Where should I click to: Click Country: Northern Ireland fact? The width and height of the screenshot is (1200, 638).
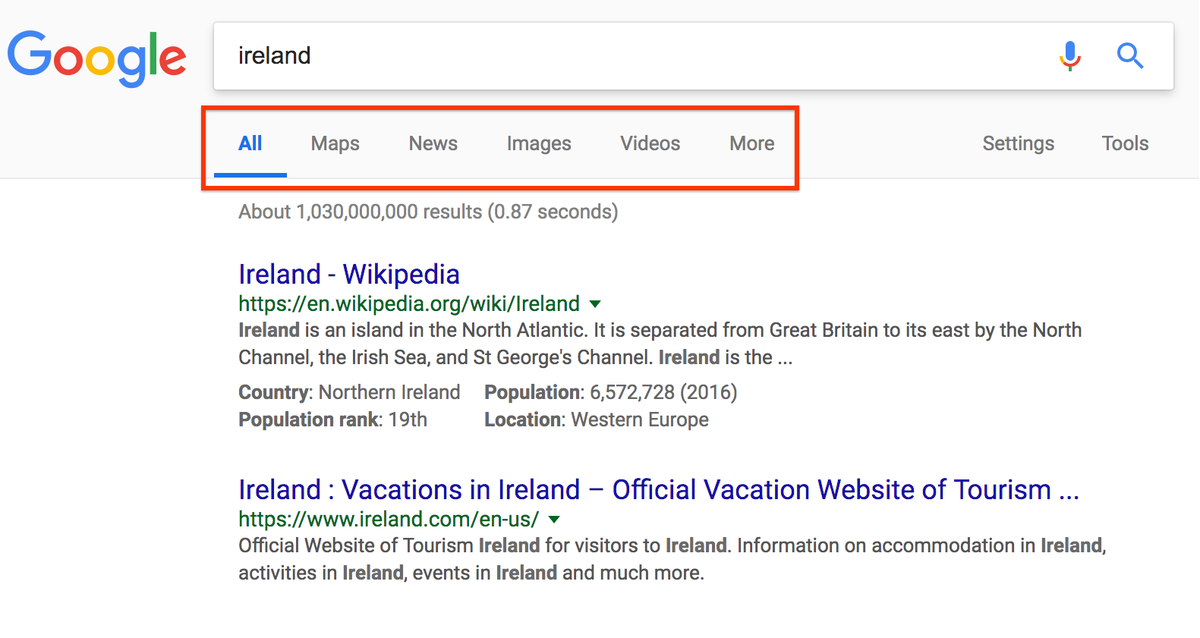coord(349,392)
